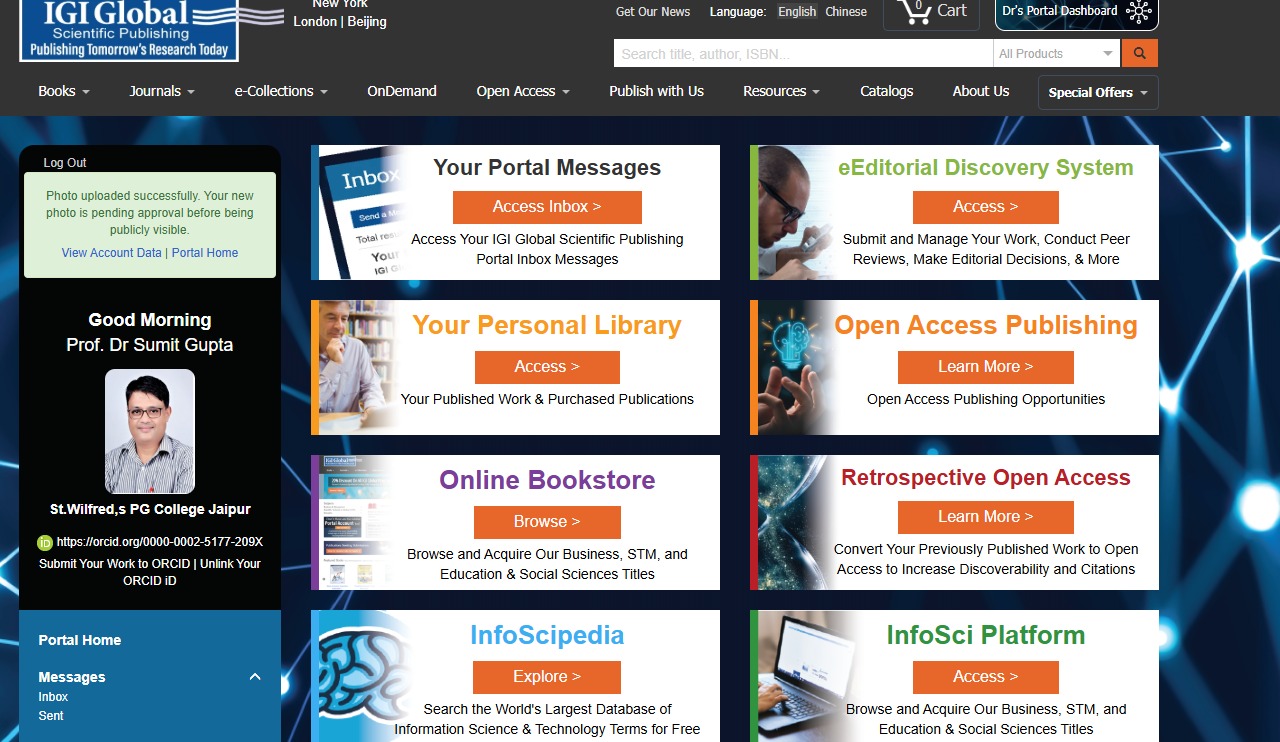This screenshot has width=1280, height=742.
Task: Collapse the Messages sidebar section
Action: [255, 677]
